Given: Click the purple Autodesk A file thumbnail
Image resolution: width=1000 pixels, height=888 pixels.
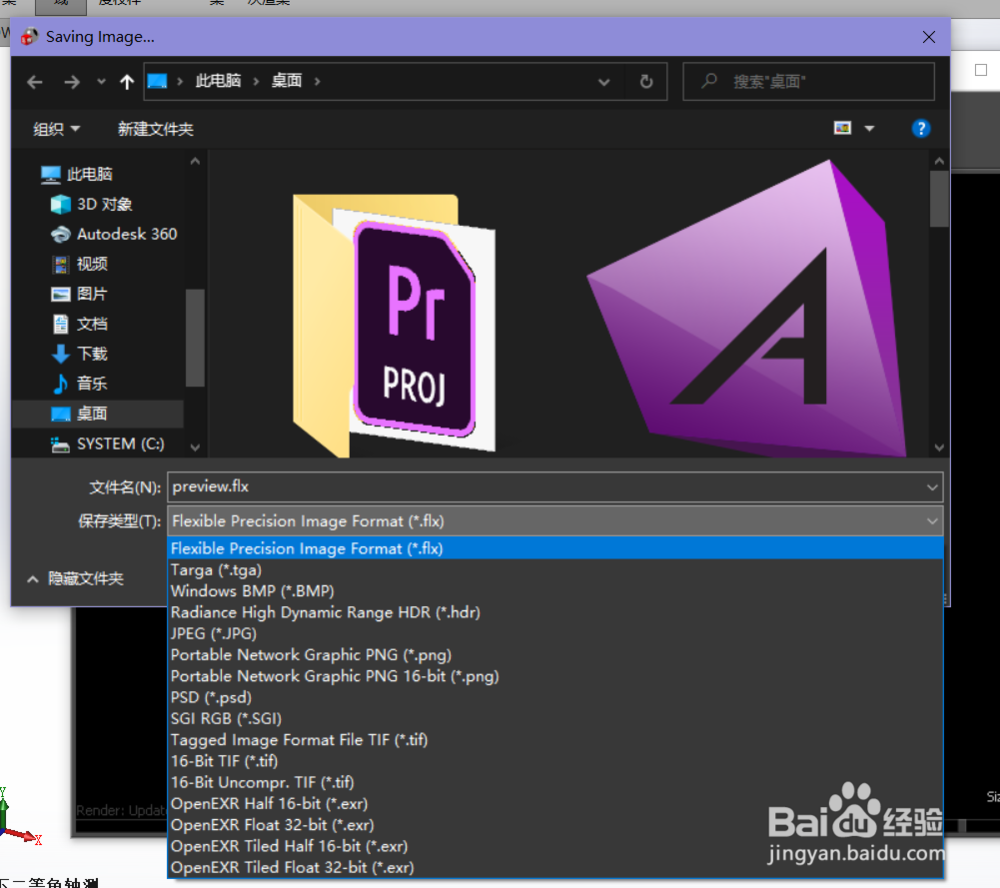Looking at the screenshot, I should (746, 309).
